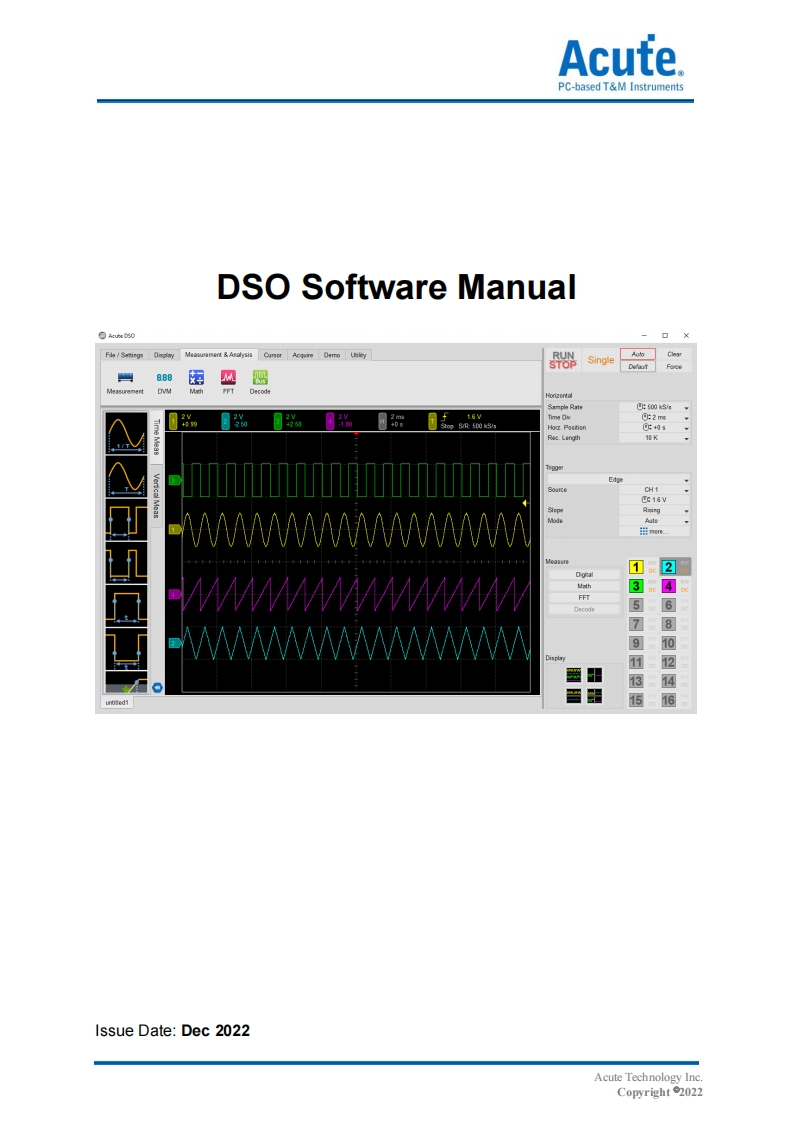Enable channel 10 button
The image size is (793, 1122).
point(668,643)
